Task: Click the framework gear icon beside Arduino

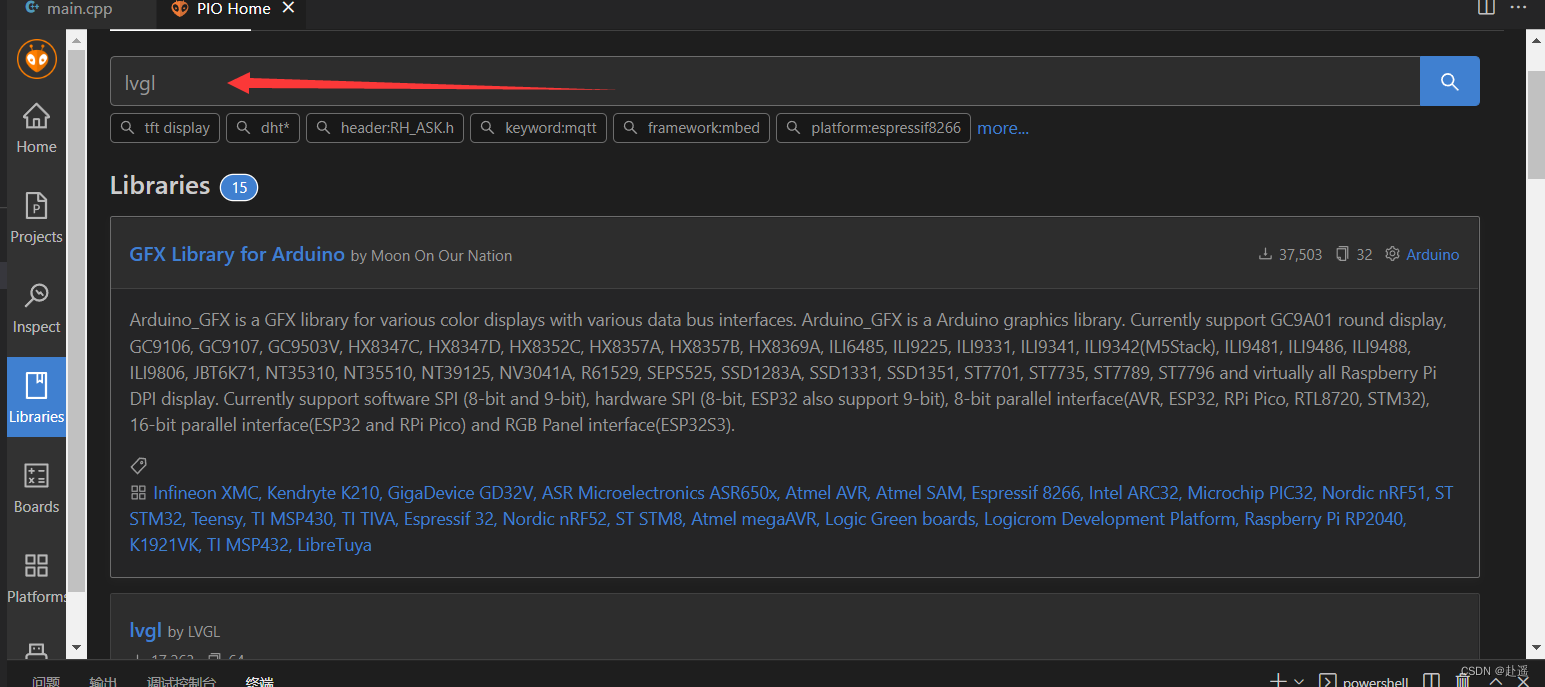Action: (1392, 254)
